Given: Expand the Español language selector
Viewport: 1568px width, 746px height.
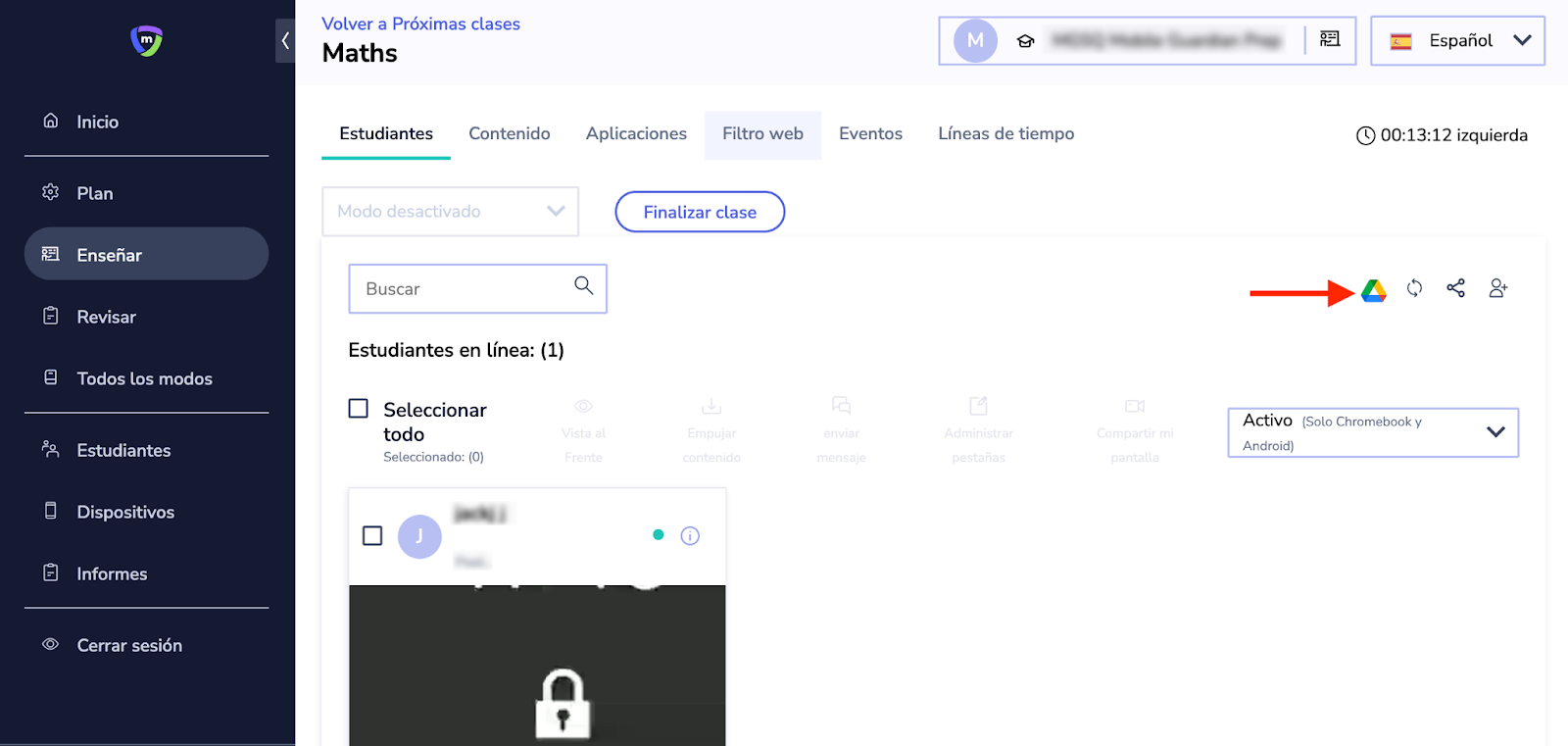Looking at the screenshot, I should (x=1457, y=41).
